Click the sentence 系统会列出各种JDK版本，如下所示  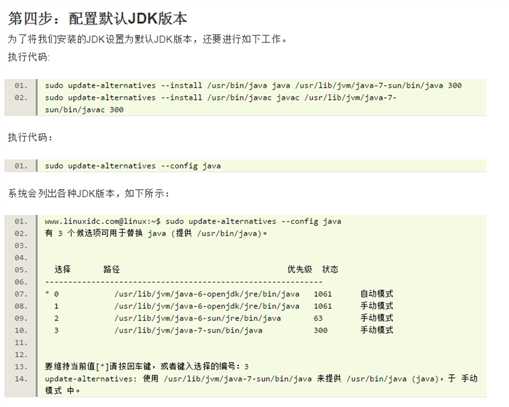pyautogui.click(x=88, y=193)
